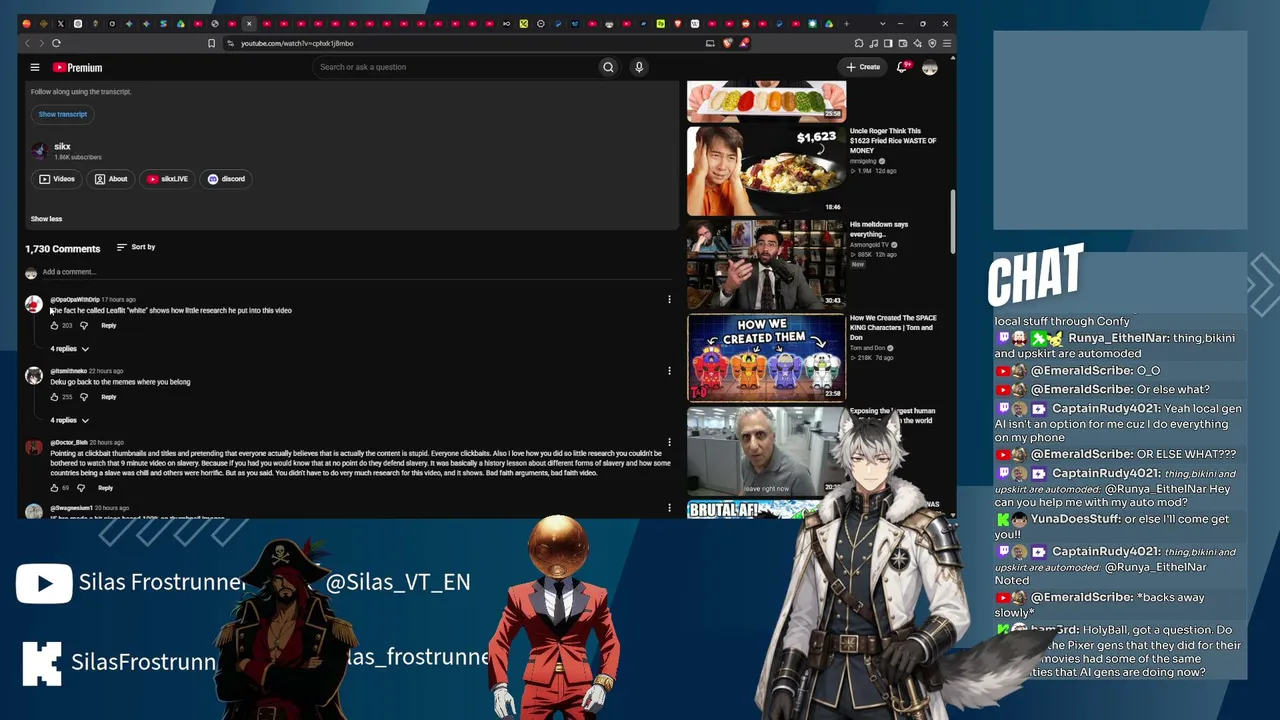Open the sikx channel Videos button
This screenshot has height=720, width=1280.
57,179
